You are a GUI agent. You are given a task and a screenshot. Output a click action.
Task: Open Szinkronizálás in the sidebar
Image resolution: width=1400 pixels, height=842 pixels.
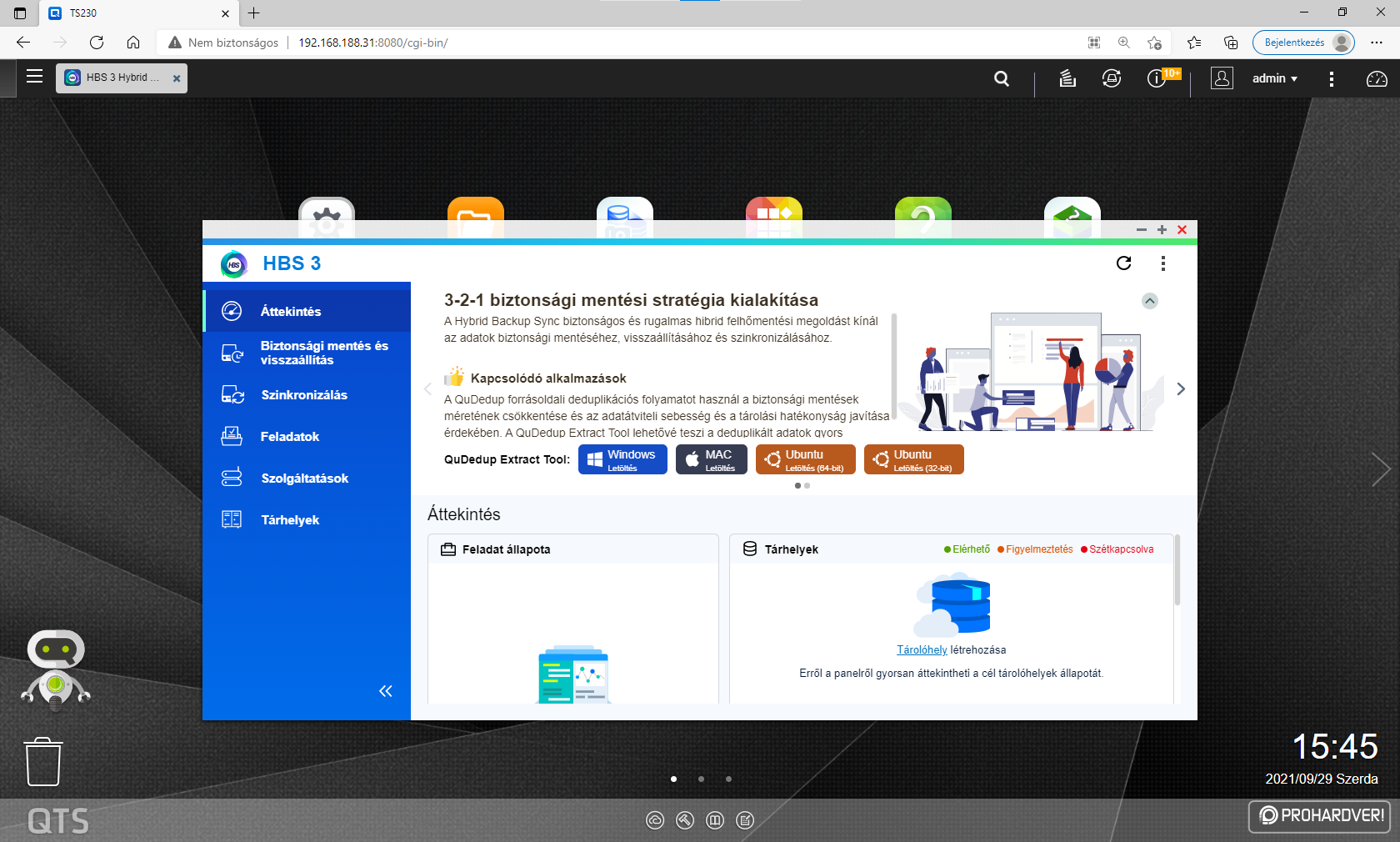[307, 394]
